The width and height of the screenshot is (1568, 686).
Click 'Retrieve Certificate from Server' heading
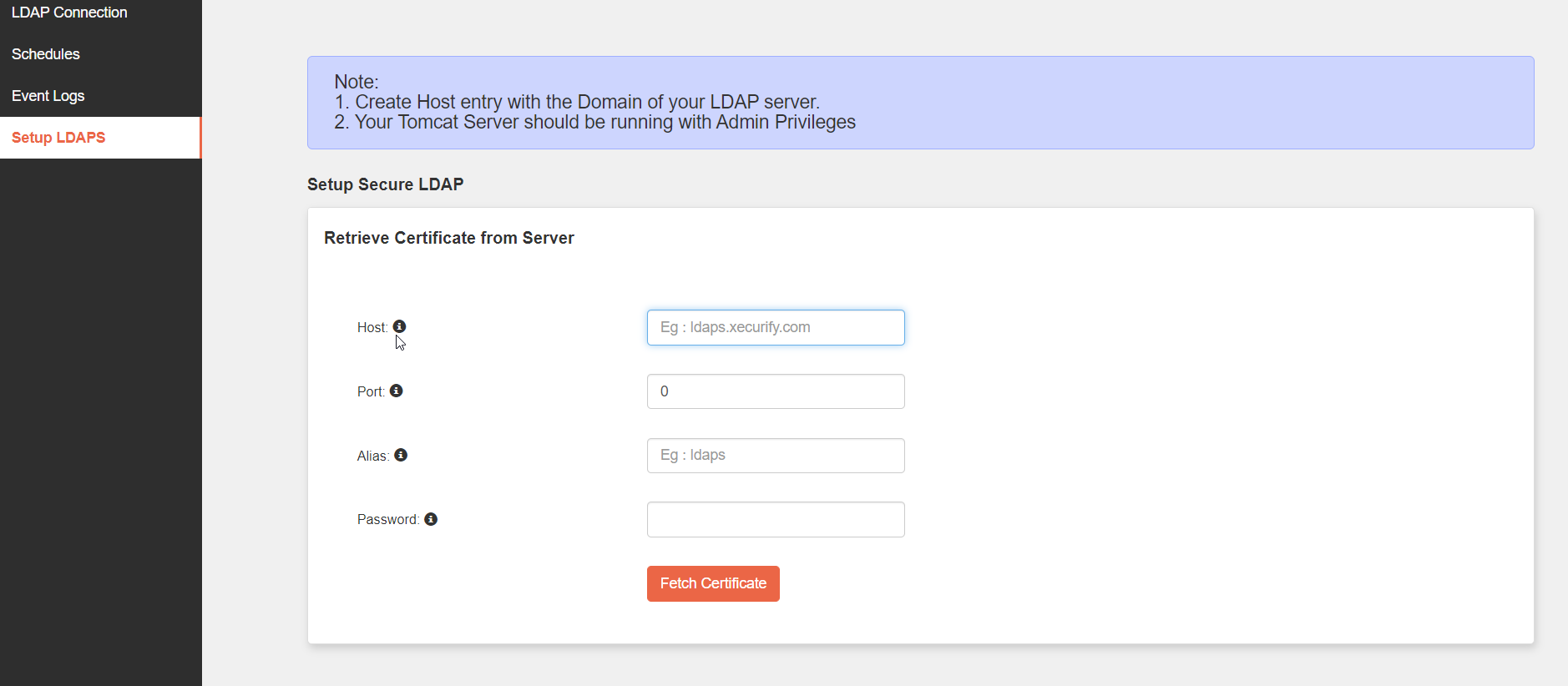point(449,238)
